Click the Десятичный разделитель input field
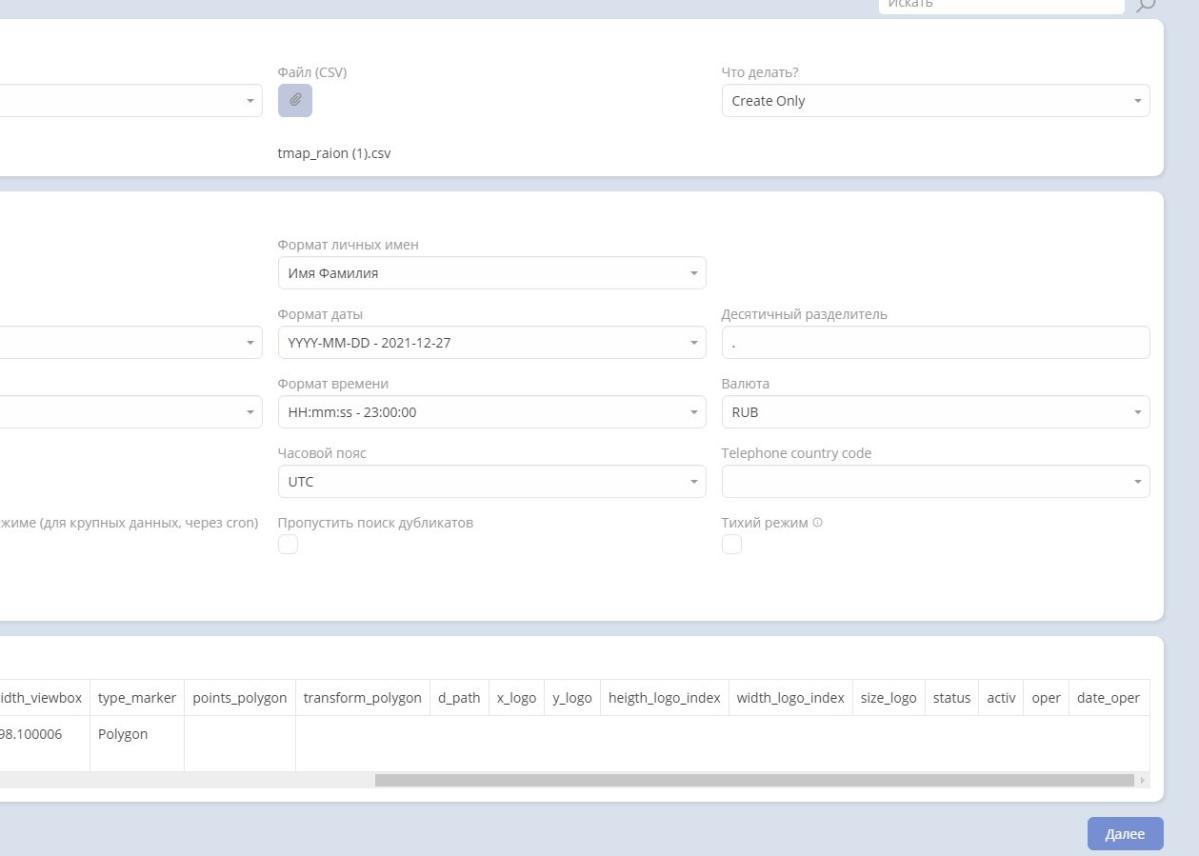 [935, 342]
